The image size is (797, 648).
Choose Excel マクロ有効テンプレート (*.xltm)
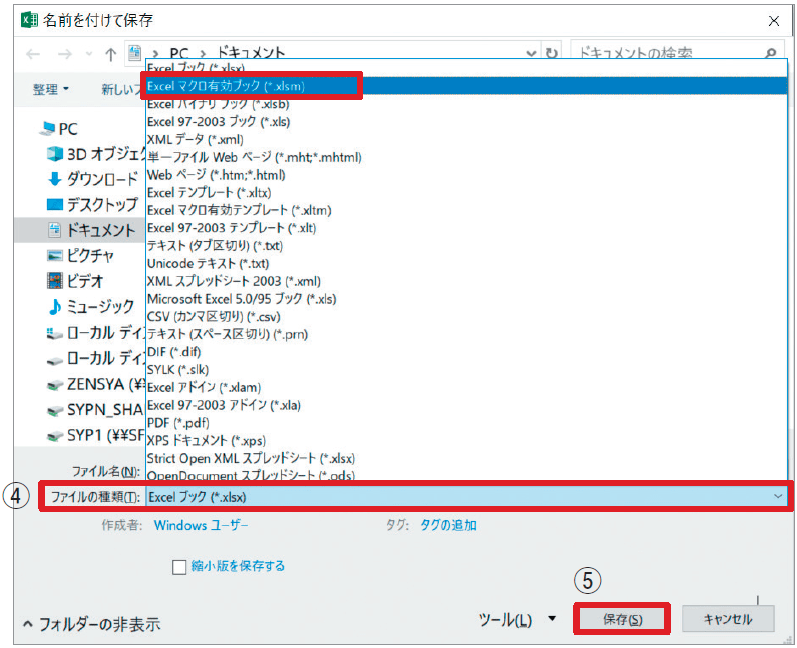[x=466, y=210]
